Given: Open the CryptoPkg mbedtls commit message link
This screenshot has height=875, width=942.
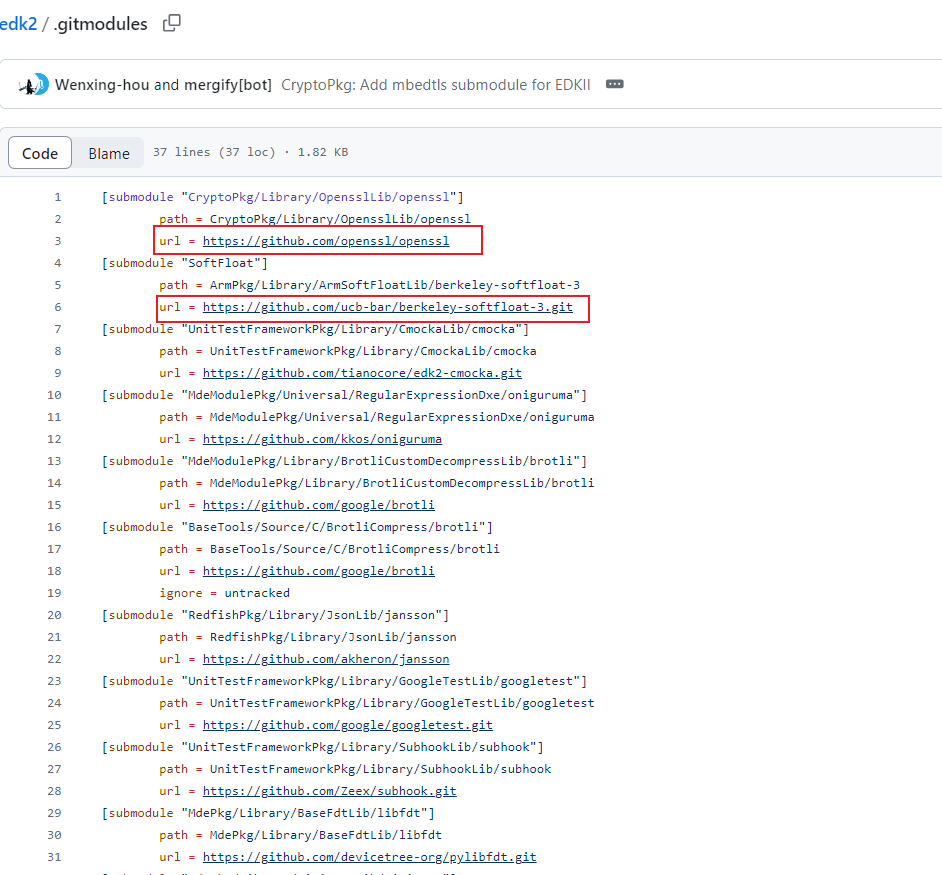Looking at the screenshot, I should [x=435, y=85].
